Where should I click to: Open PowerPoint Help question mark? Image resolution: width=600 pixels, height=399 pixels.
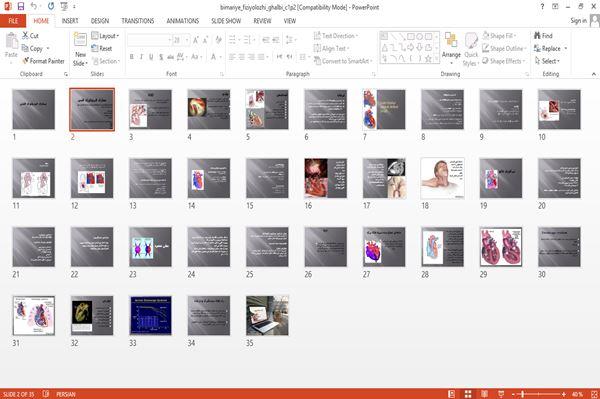542,7
